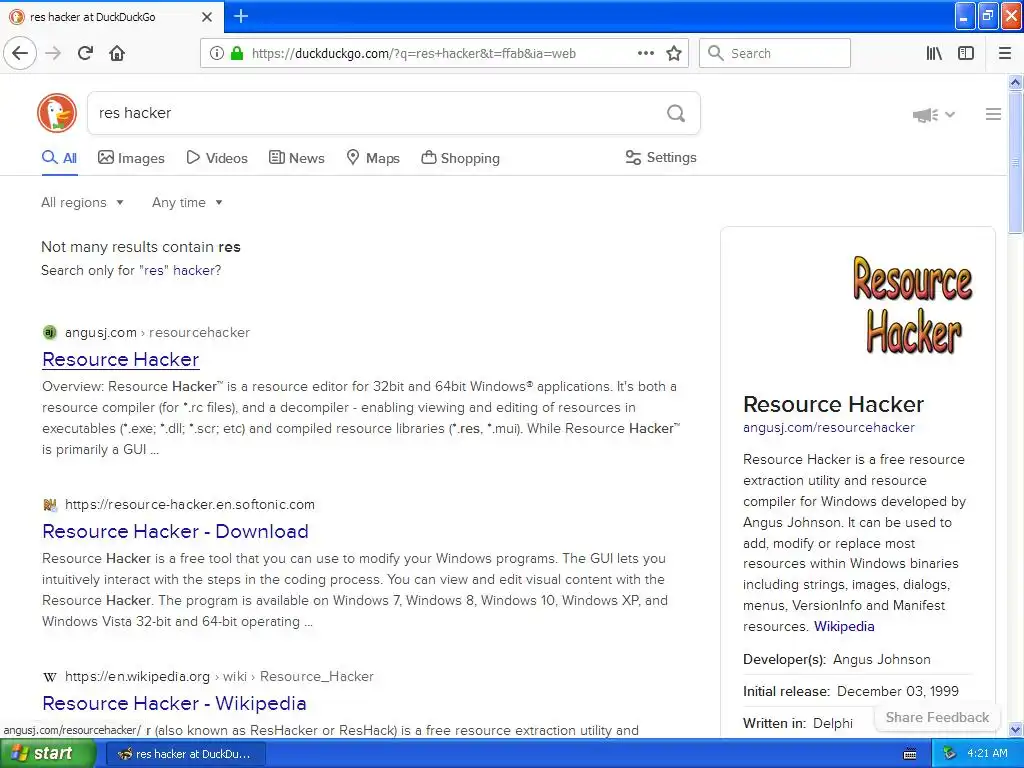Open the search Settings menu
Viewport: 1024px width, 768px height.
pyautogui.click(x=661, y=157)
